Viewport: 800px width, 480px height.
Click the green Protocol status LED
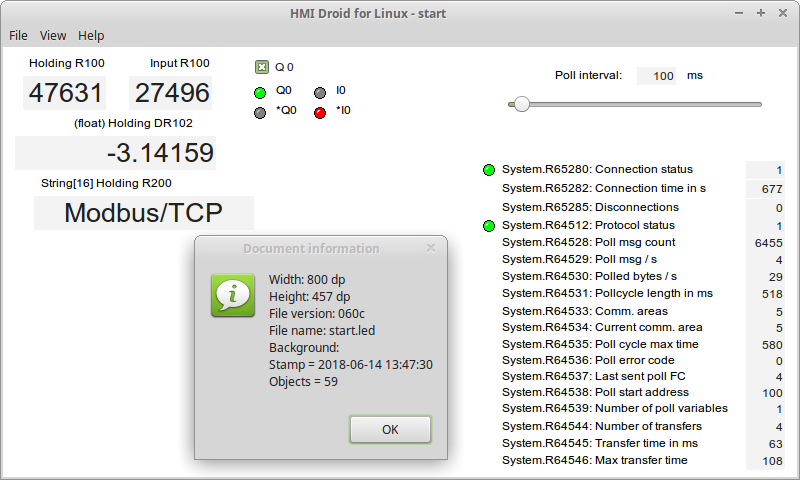[489, 225]
